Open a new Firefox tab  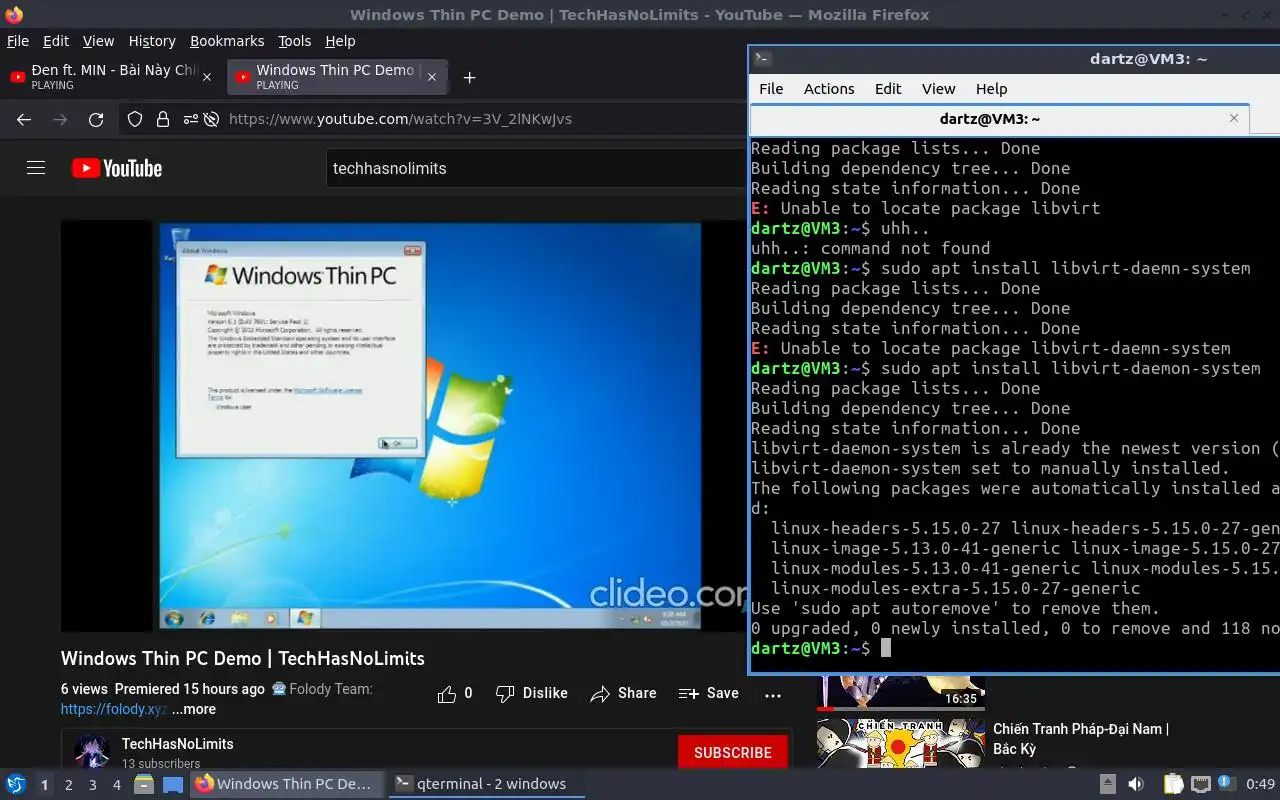click(469, 77)
